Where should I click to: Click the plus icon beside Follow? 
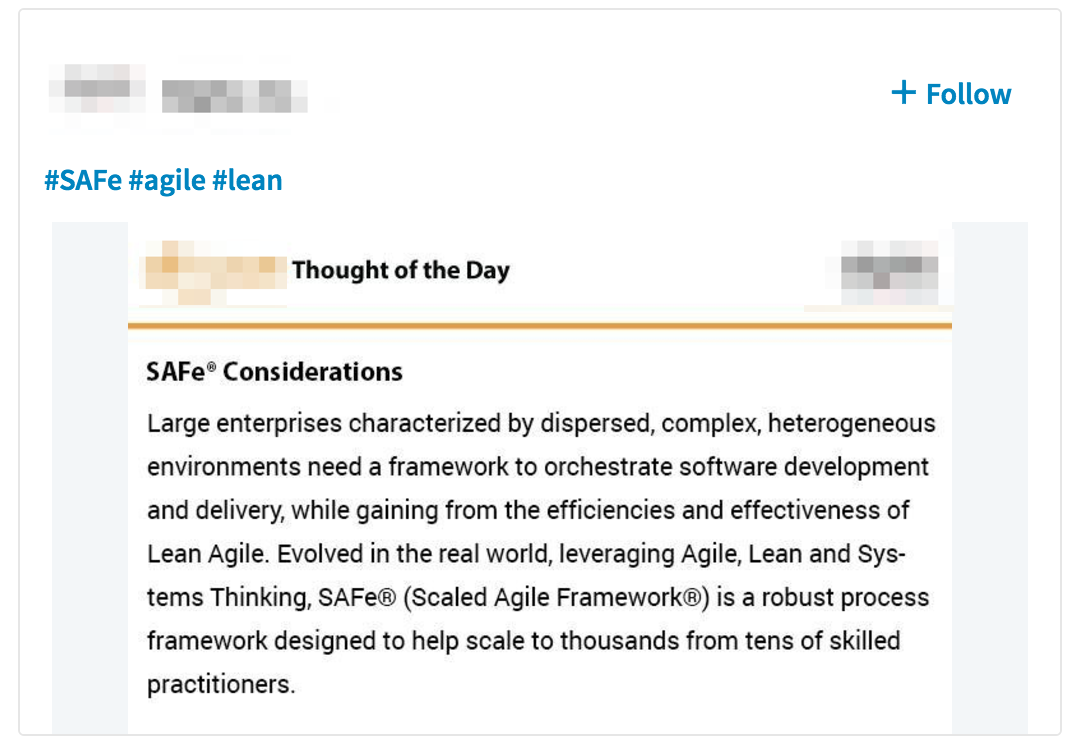(903, 93)
